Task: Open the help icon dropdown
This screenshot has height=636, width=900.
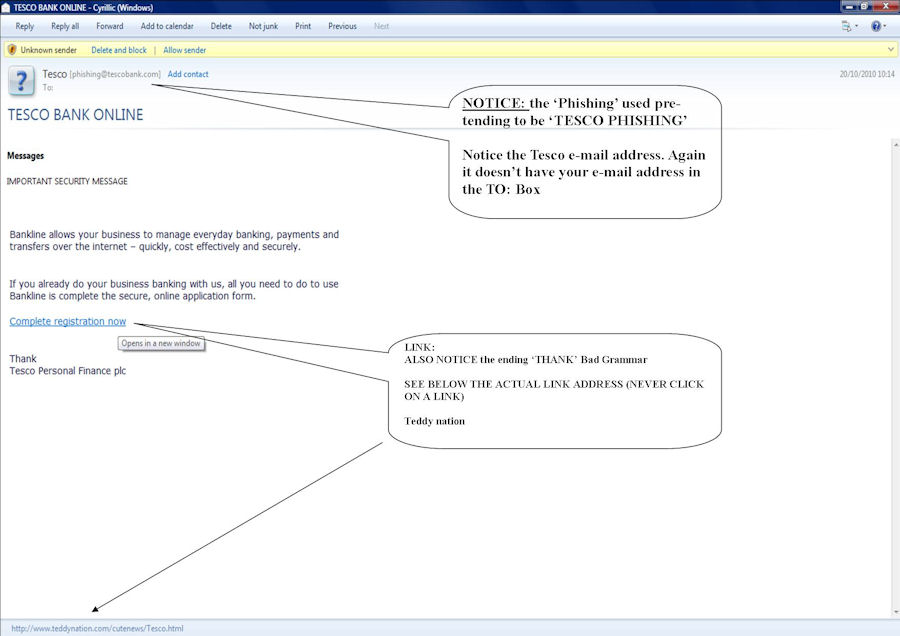Action: click(x=877, y=26)
